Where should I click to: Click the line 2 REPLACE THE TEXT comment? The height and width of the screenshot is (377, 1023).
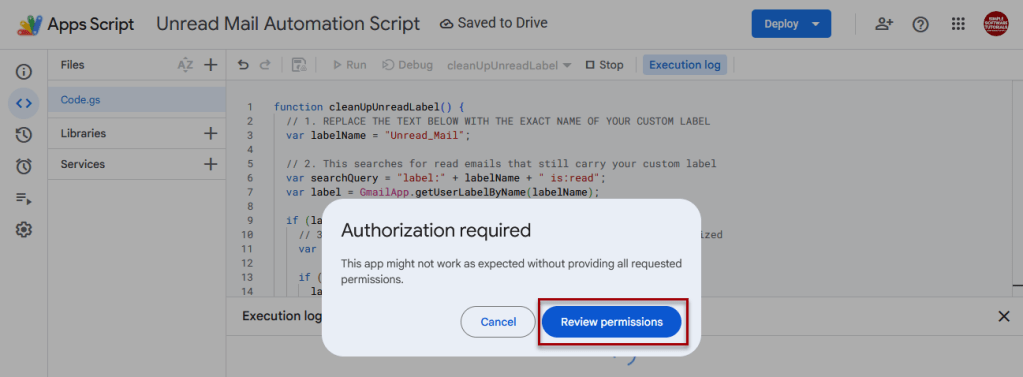click(x=498, y=121)
